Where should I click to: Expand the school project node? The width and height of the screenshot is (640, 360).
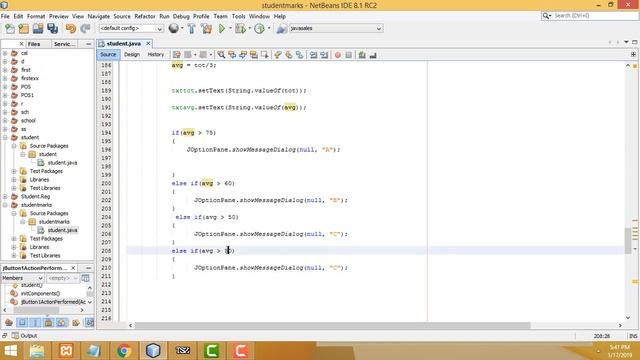tap(5, 120)
